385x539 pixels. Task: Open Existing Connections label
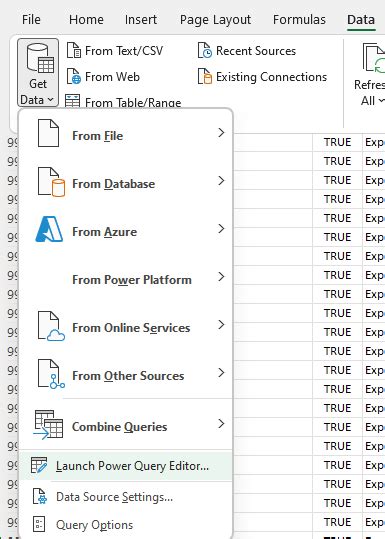tap(272, 77)
